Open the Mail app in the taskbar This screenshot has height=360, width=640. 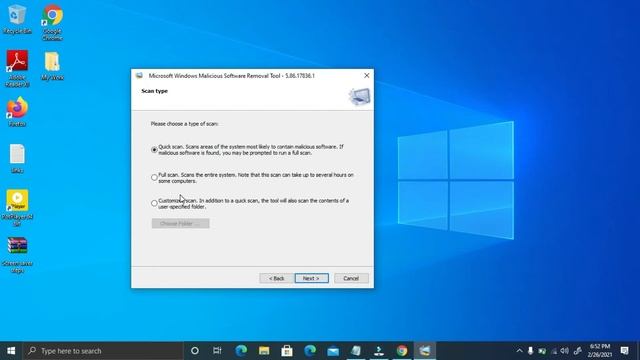[333, 351]
